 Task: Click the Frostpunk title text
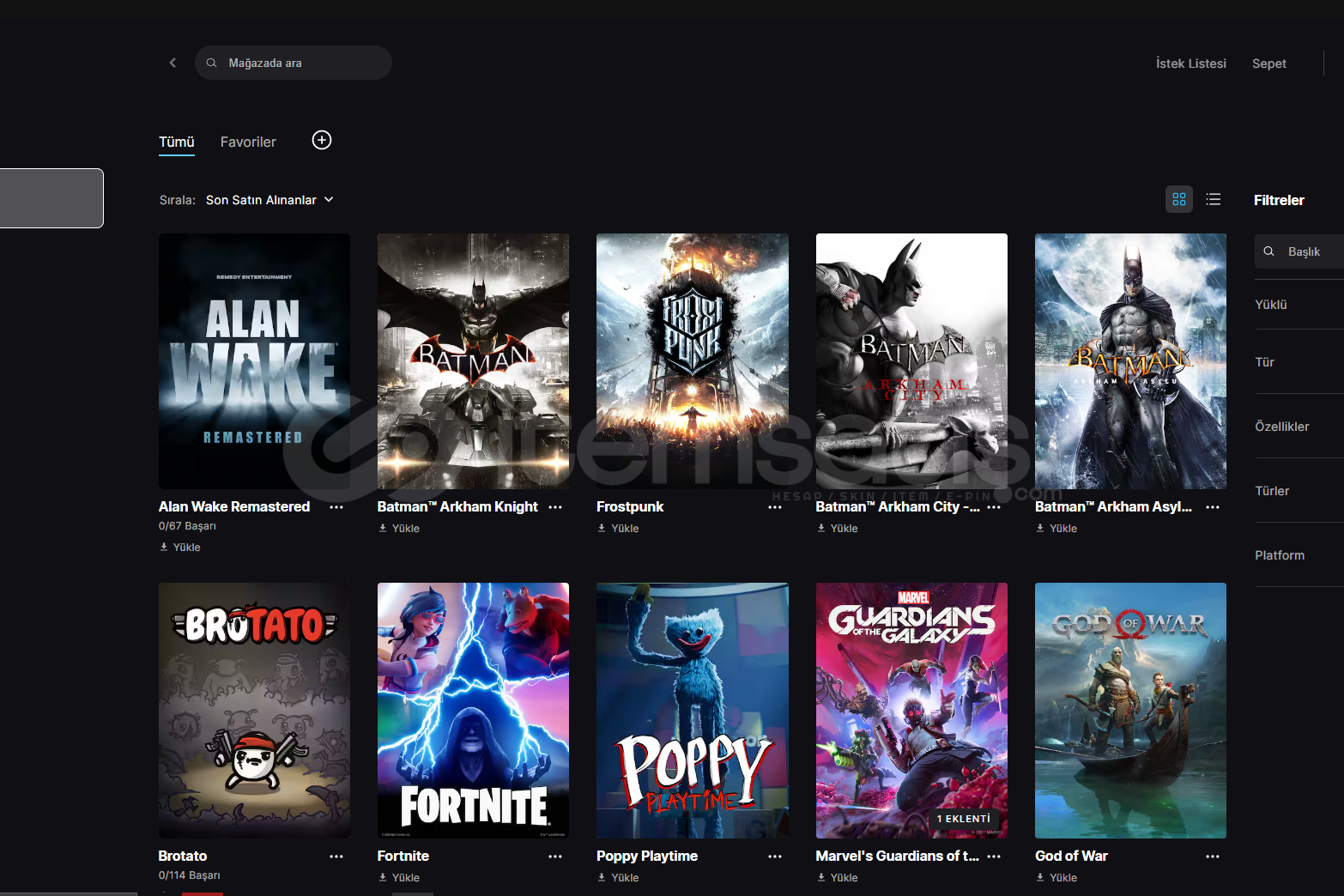tap(630, 506)
